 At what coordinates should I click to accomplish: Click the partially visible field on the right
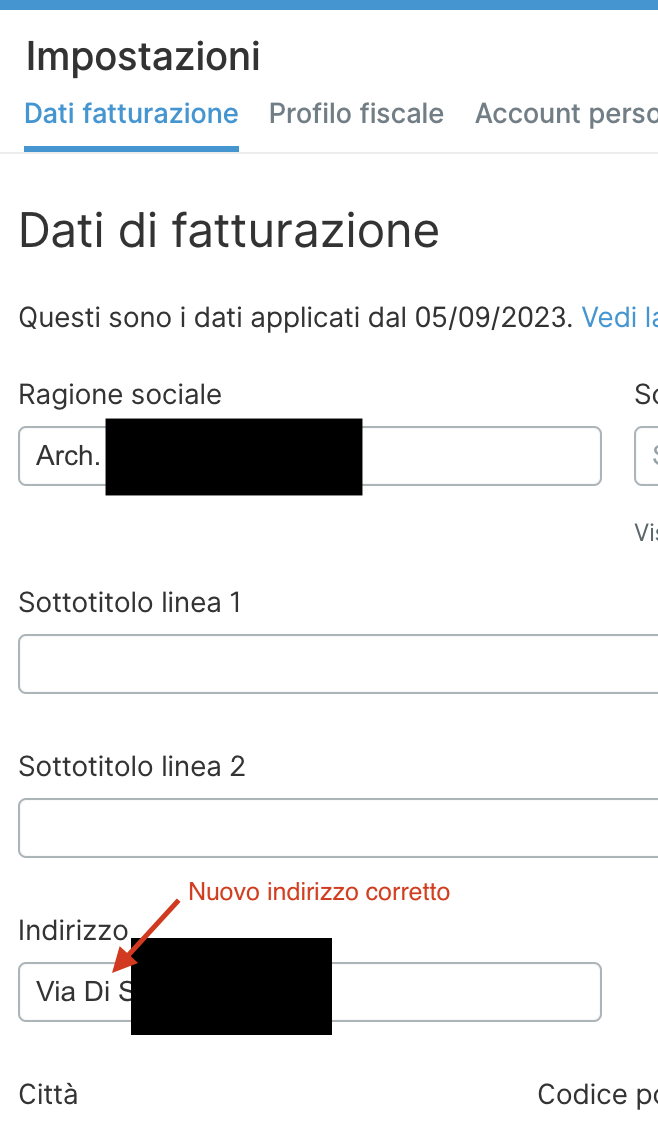pyautogui.click(x=650, y=456)
